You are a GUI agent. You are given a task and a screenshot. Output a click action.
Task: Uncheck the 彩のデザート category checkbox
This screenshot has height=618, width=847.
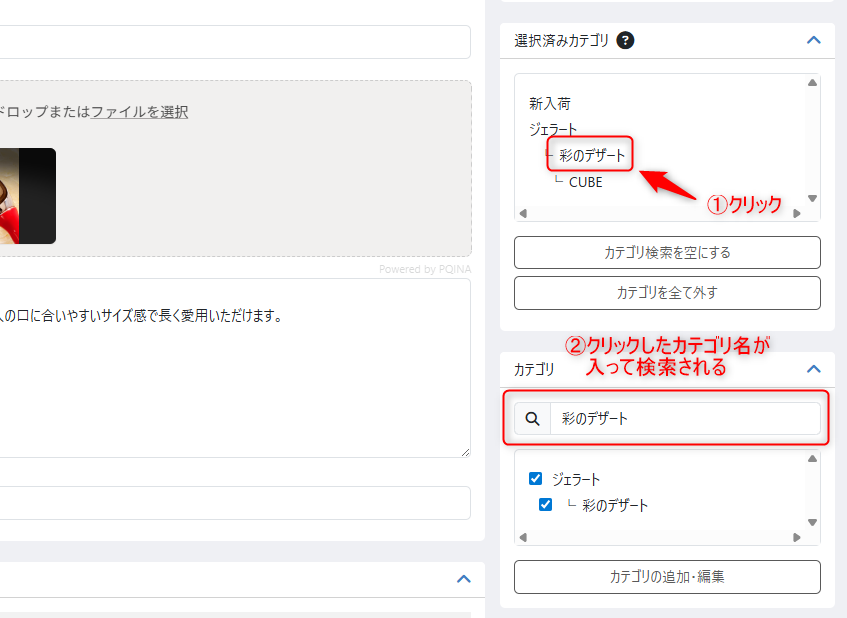545,505
